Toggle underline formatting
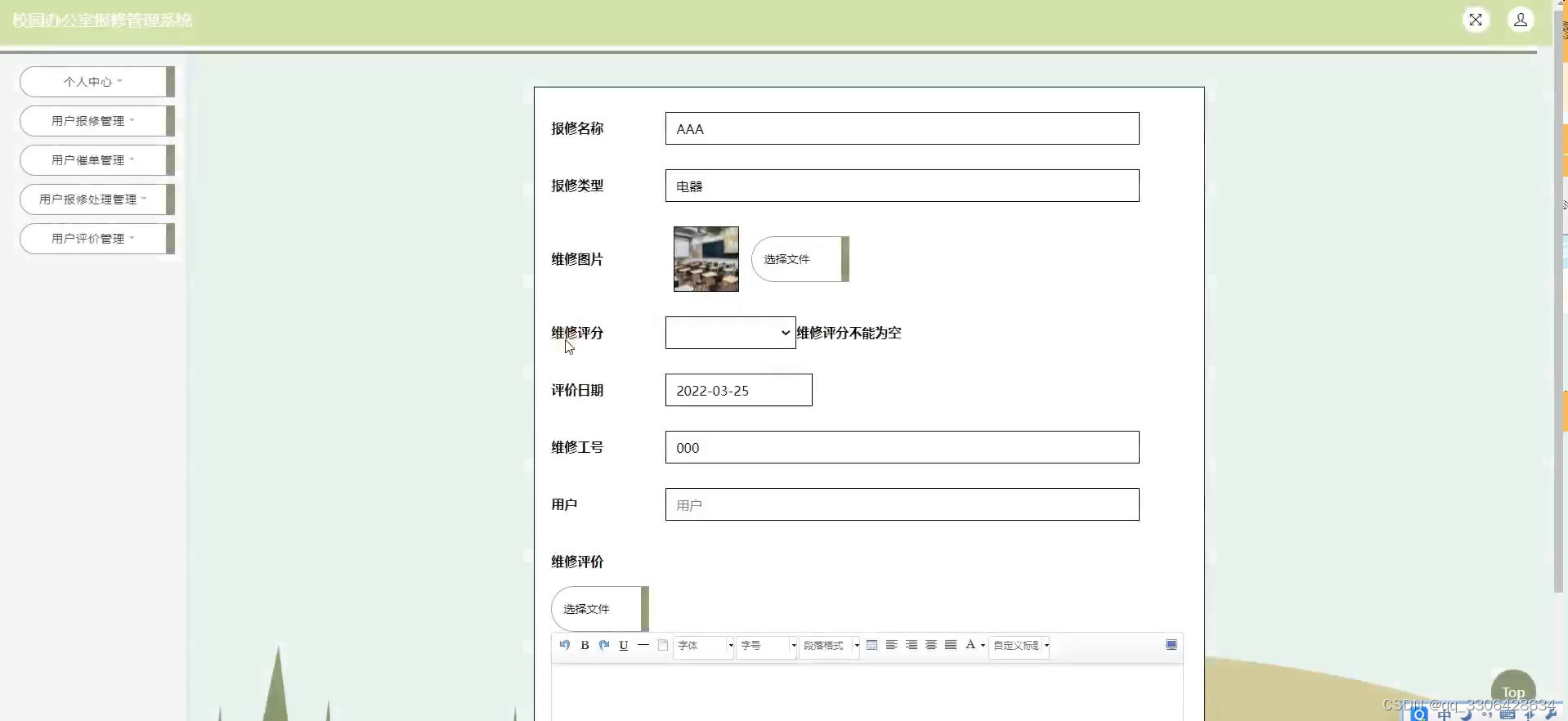Viewport: 1568px width, 721px height. click(x=624, y=645)
